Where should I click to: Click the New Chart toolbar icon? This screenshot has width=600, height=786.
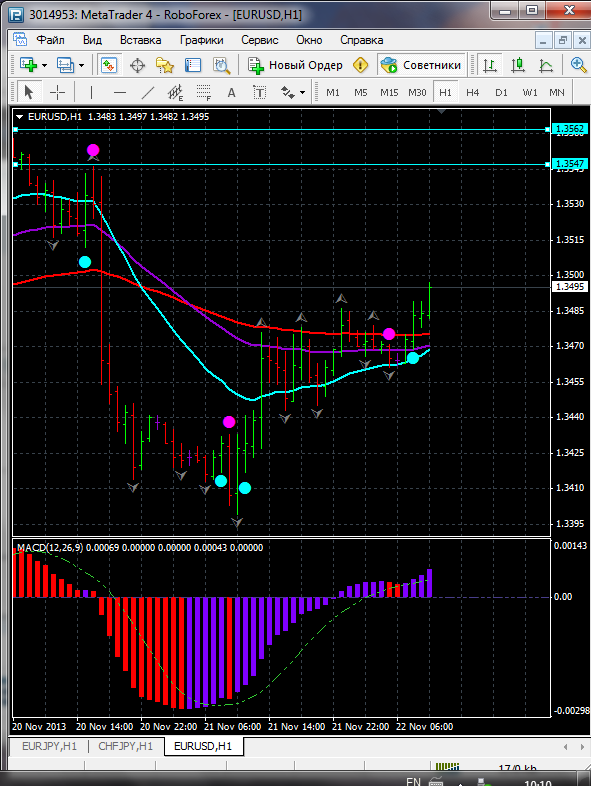[x=29, y=65]
